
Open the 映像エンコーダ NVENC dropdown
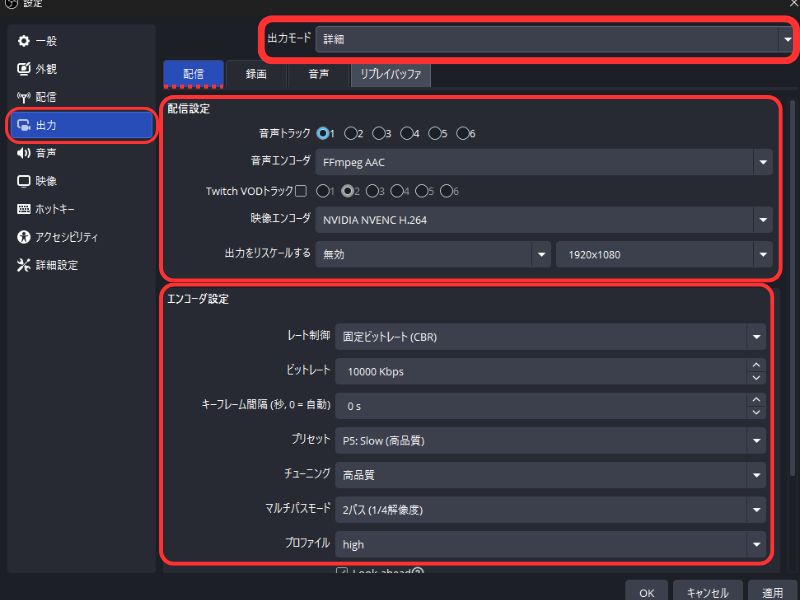[x=543, y=220]
